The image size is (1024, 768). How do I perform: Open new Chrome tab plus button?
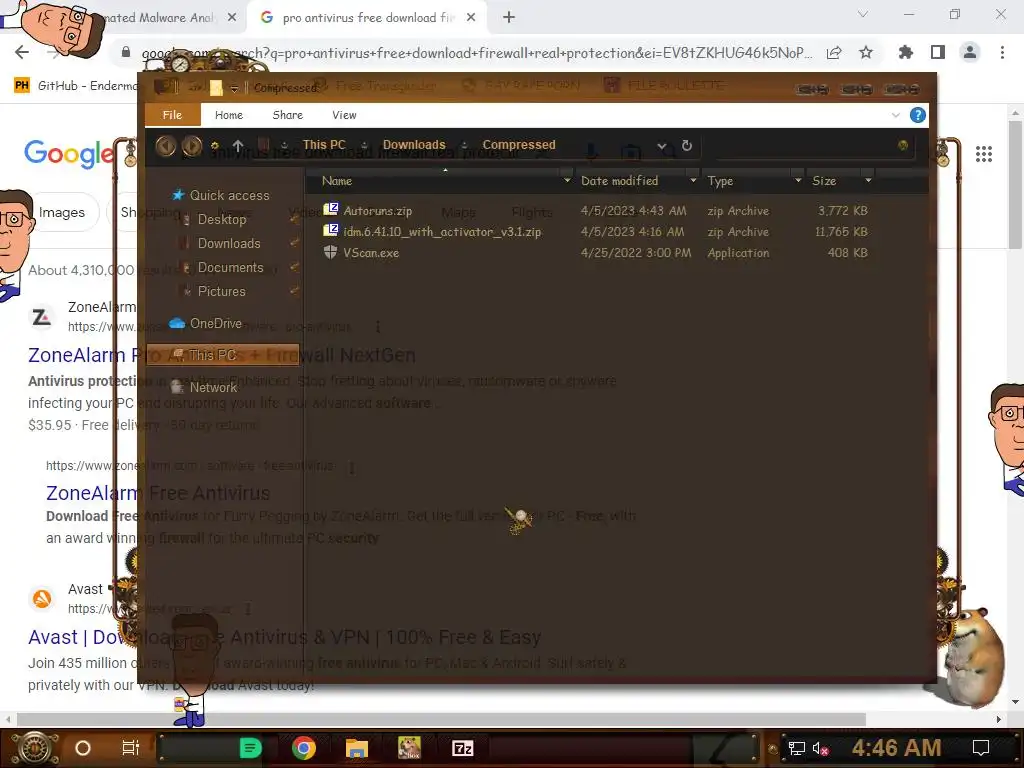point(509,18)
